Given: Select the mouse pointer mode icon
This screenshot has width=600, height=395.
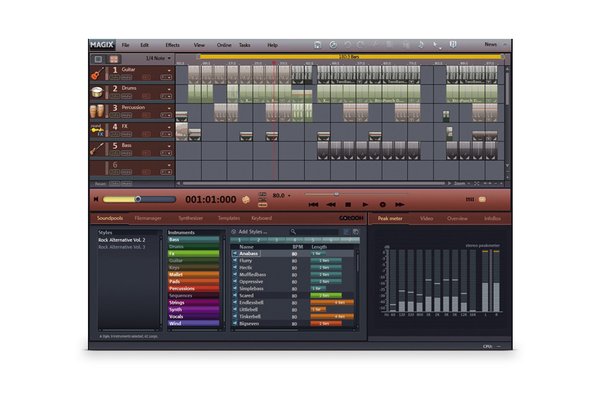Looking at the screenshot, I should (x=436, y=46).
